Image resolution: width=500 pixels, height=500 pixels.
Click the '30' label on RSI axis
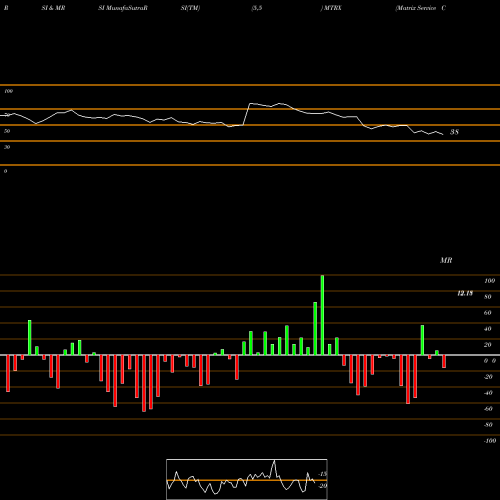click(7, 147)
